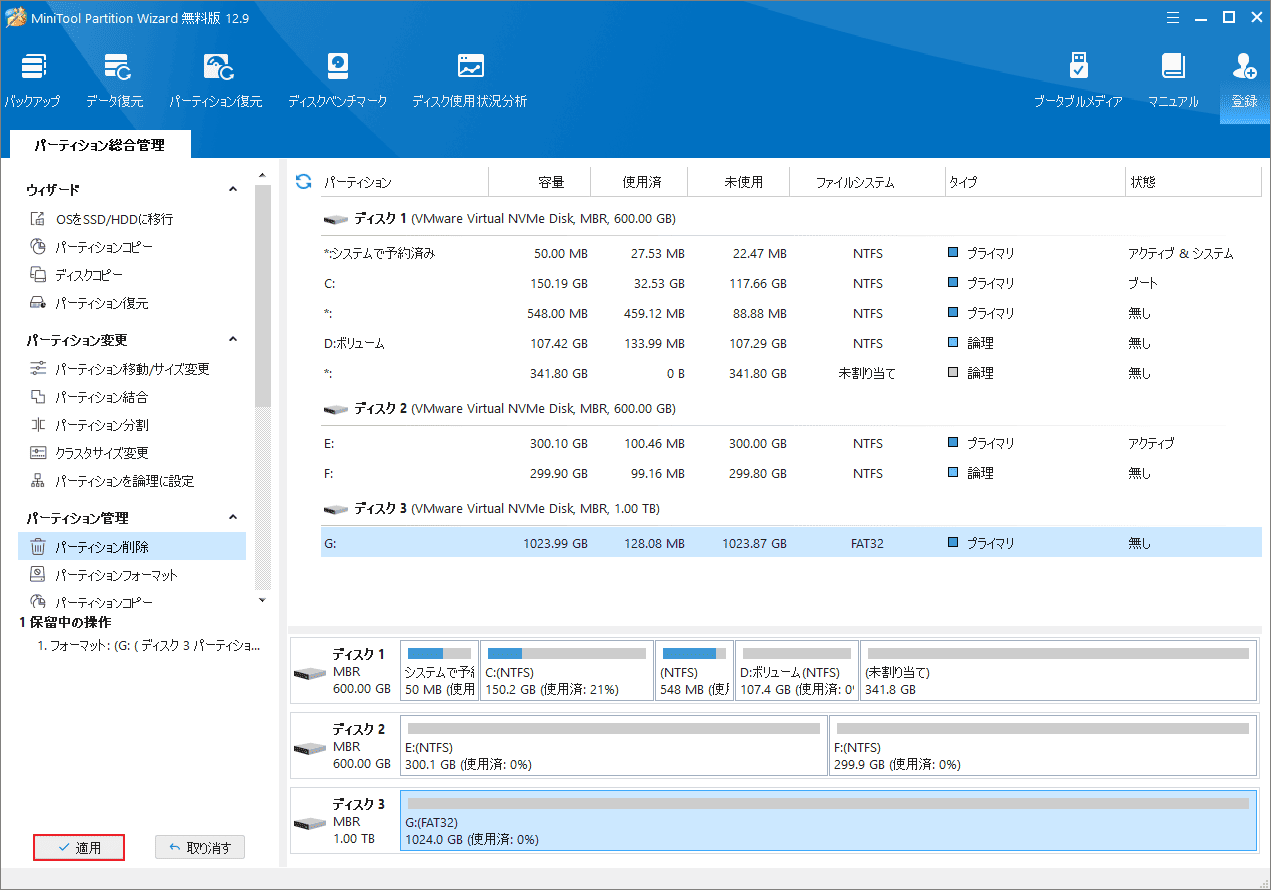The image size is (1271, 890).
Task: Select ディスク 2 header row in list
Action: pos(791,408)
